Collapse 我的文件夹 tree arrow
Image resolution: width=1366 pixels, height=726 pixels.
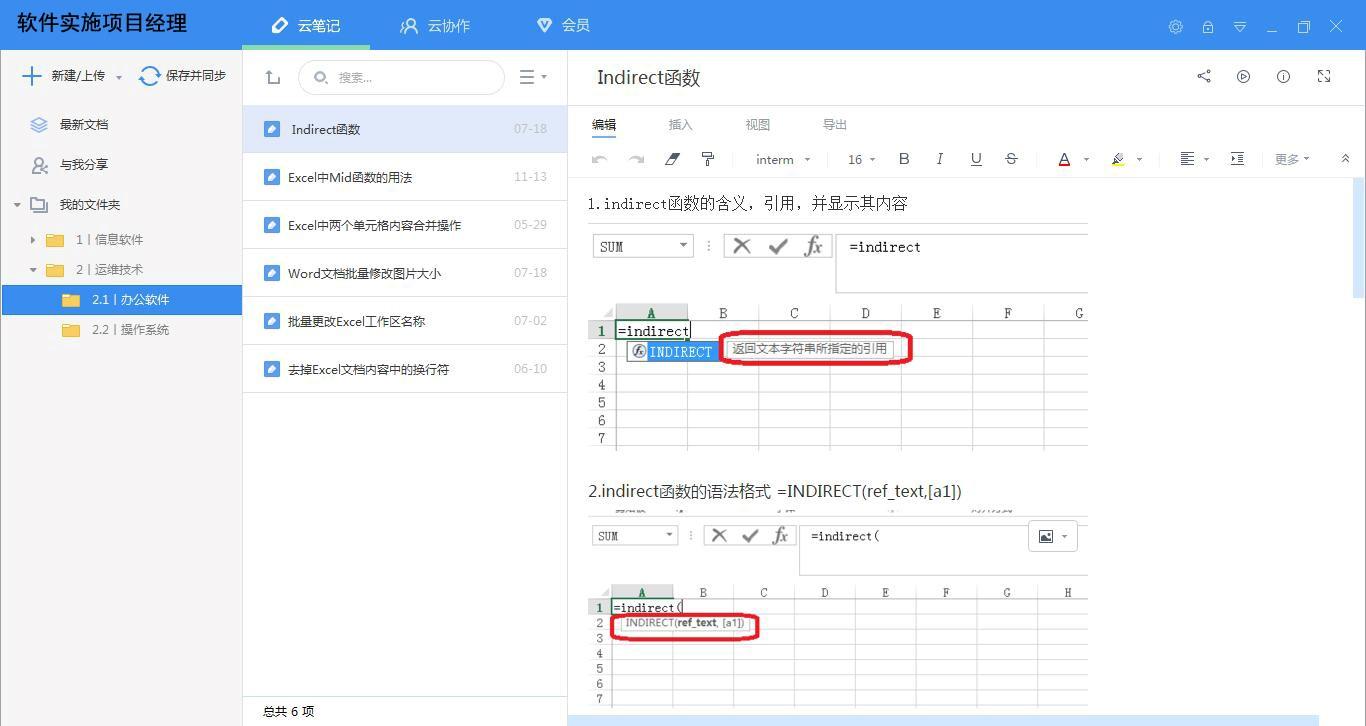point(17,205)
